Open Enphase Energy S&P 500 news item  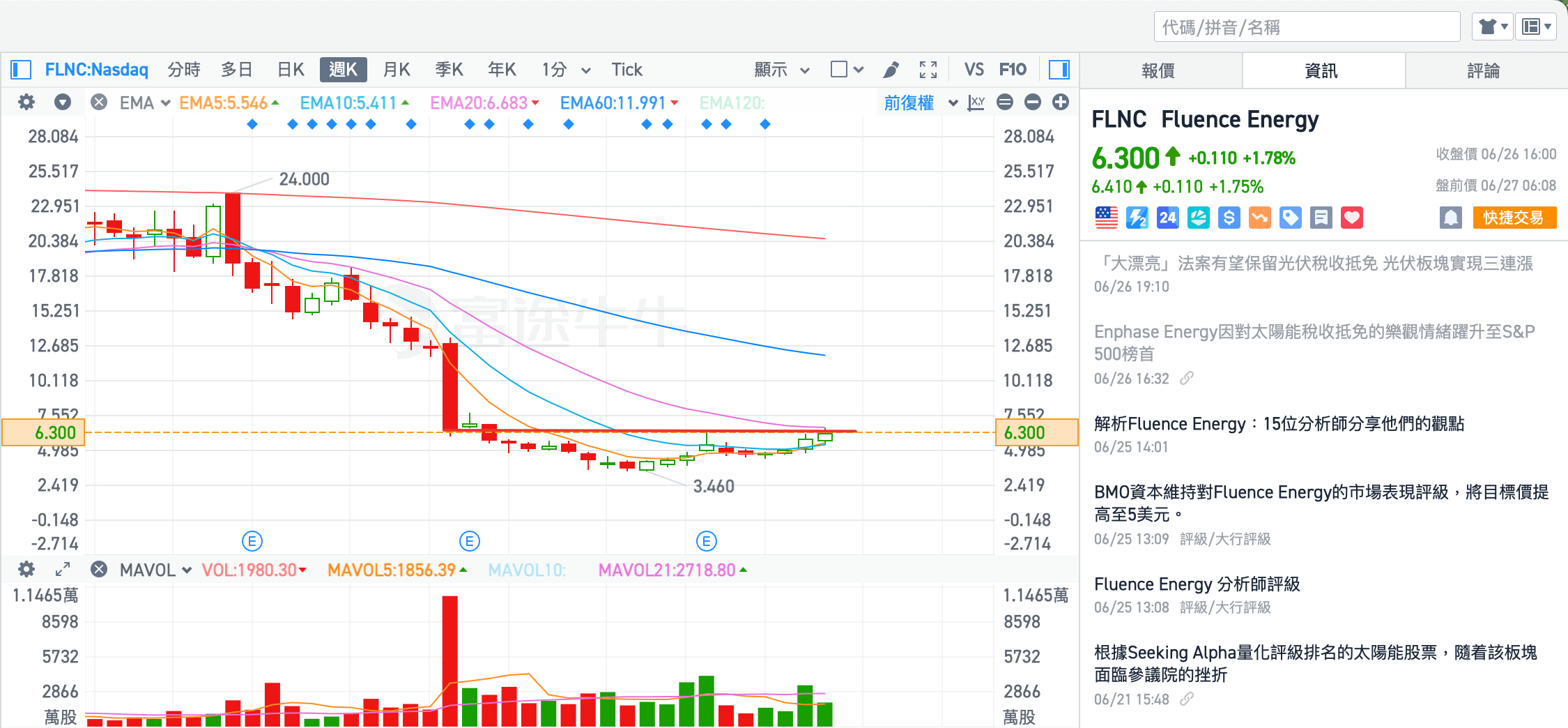(x=1314, y=342)
